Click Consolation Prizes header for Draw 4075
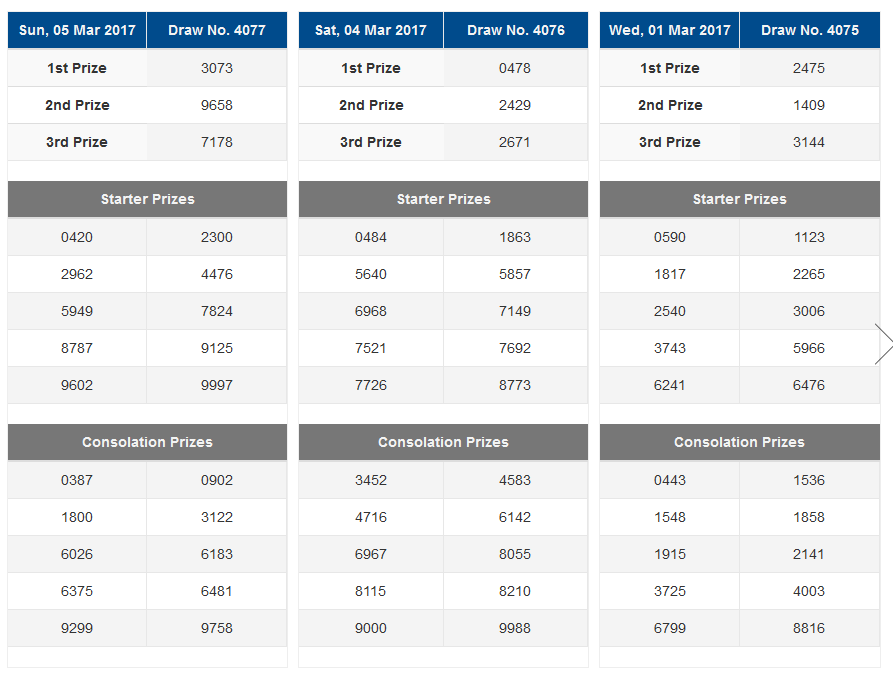The width and height of the screenshot is (893, 678). [739, 442]
